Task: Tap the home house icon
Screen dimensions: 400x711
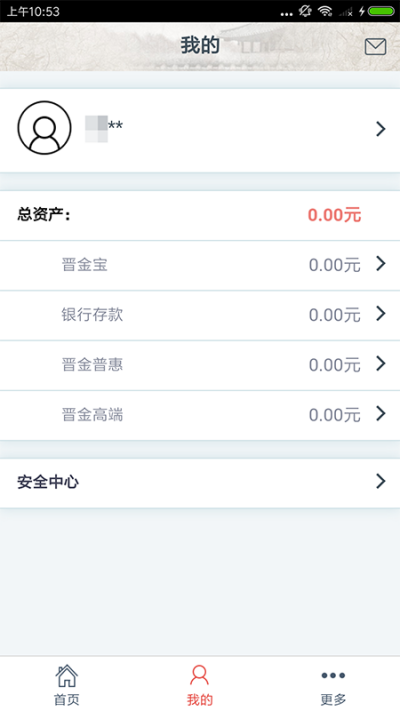Action: point(67,676)
